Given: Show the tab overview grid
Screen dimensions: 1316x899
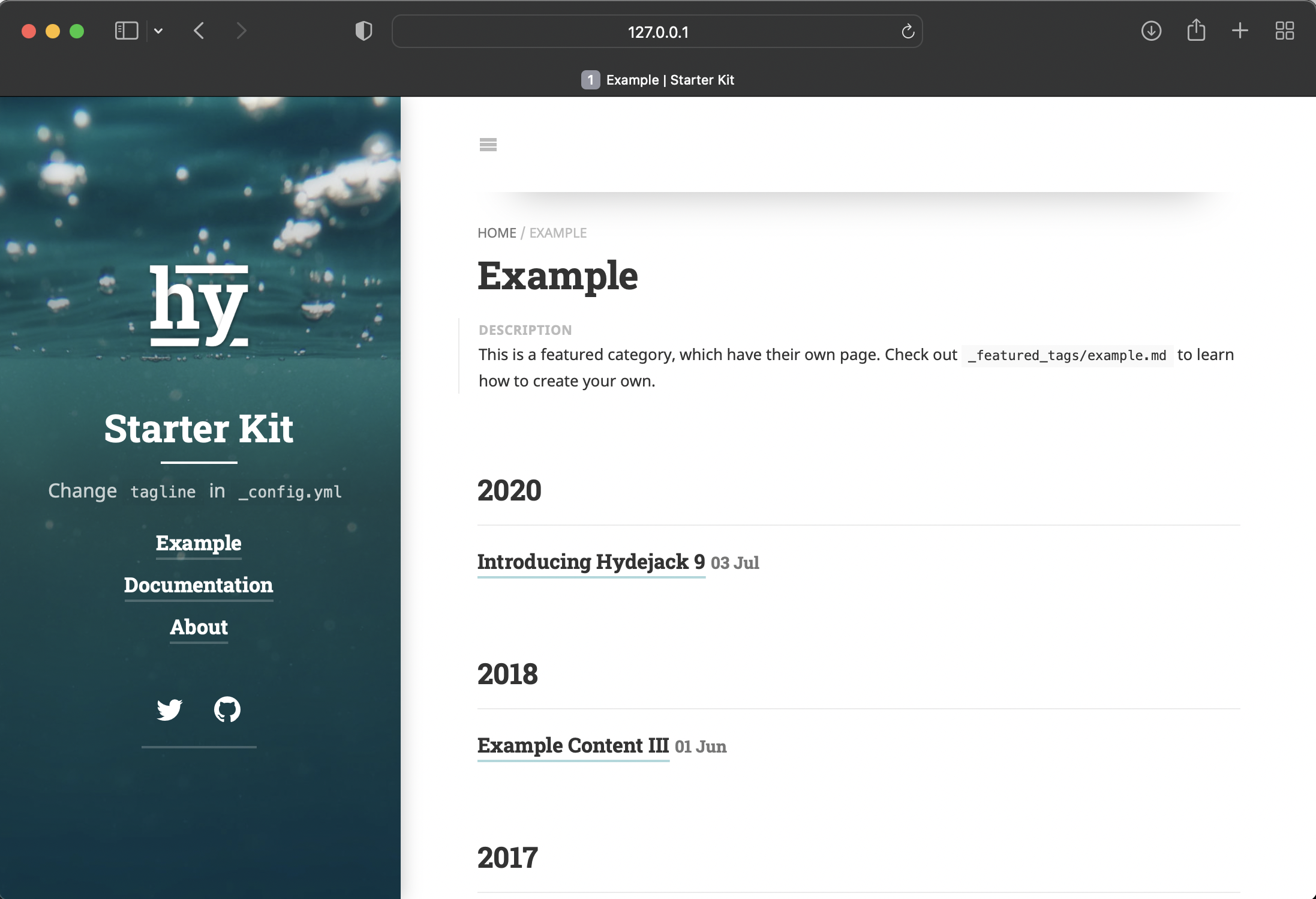Looking at the screenshot, I should pyautogui.click(x=1284, y=31).
